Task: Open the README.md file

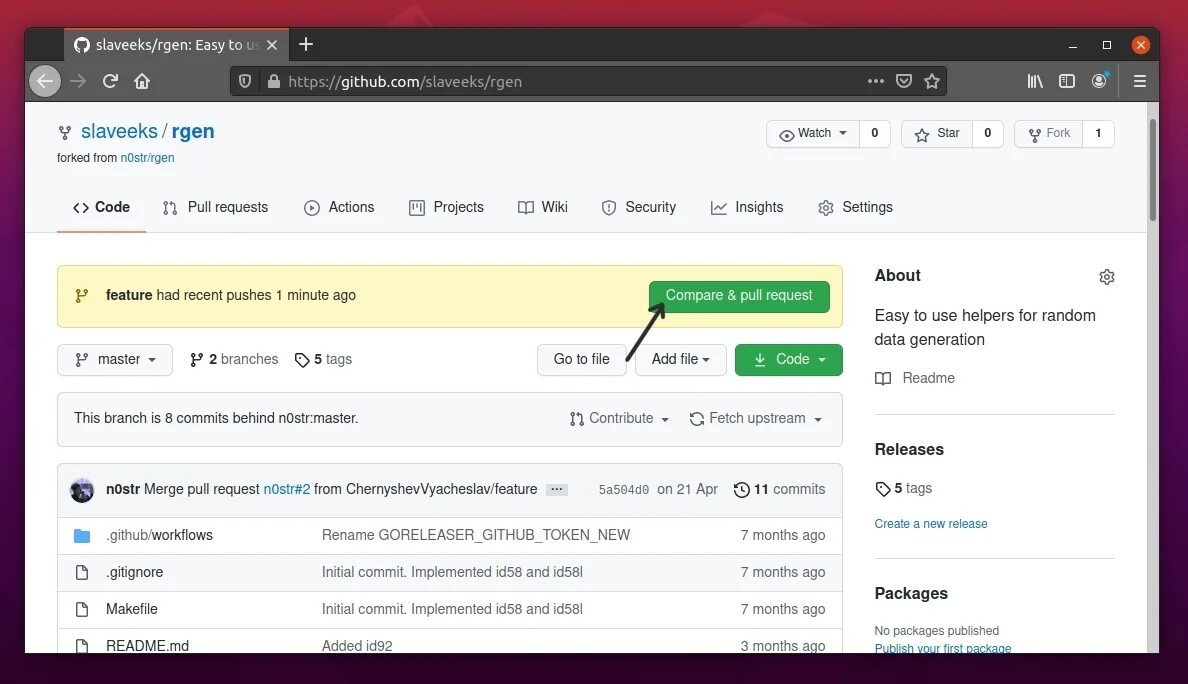Action: tap(147, 645)
